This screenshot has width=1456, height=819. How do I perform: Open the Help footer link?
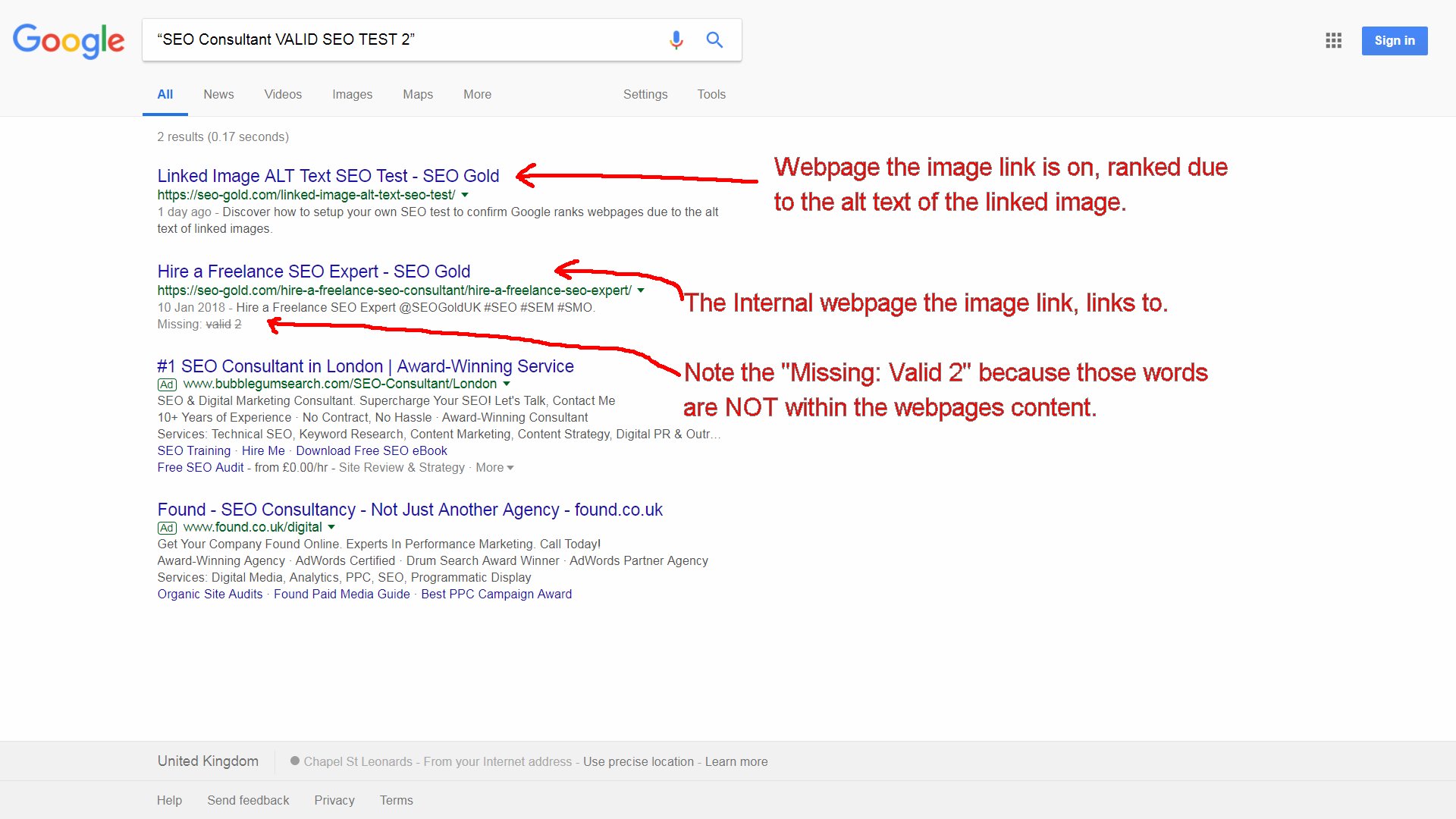169,800
